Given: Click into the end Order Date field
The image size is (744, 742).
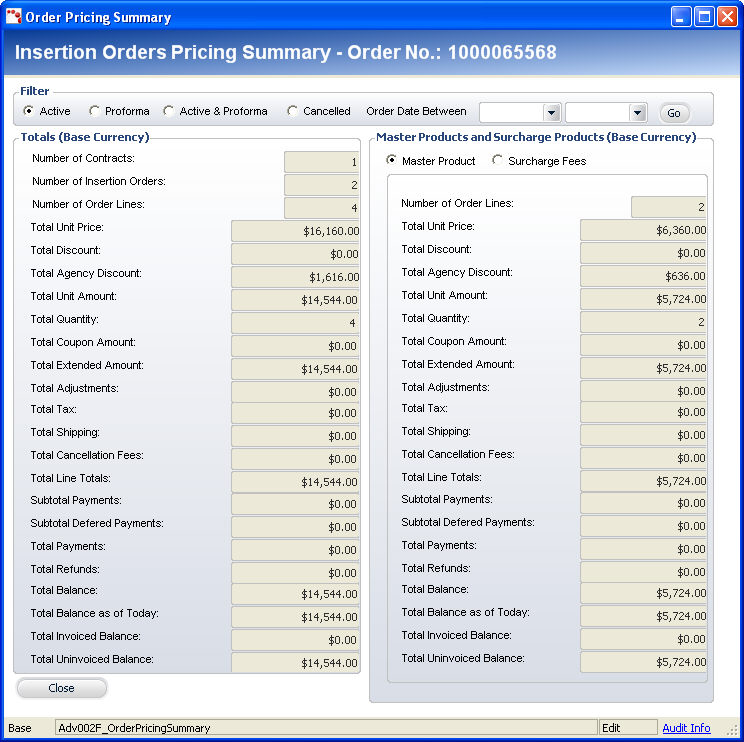Looking at the screenshot, I should 596,113.
